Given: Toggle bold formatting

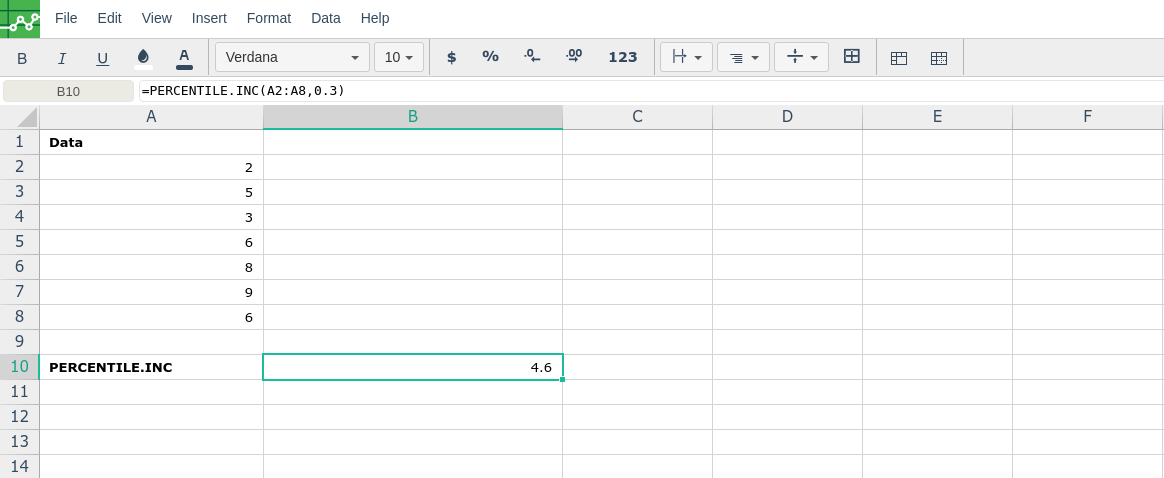Looking at the screenshot, I should point(22,58).
